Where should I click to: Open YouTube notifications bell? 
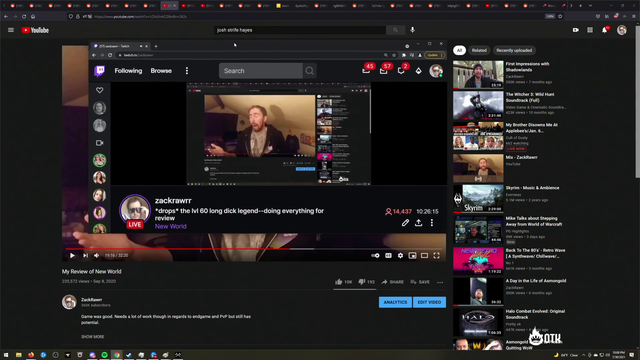click(x=605, y=30)
